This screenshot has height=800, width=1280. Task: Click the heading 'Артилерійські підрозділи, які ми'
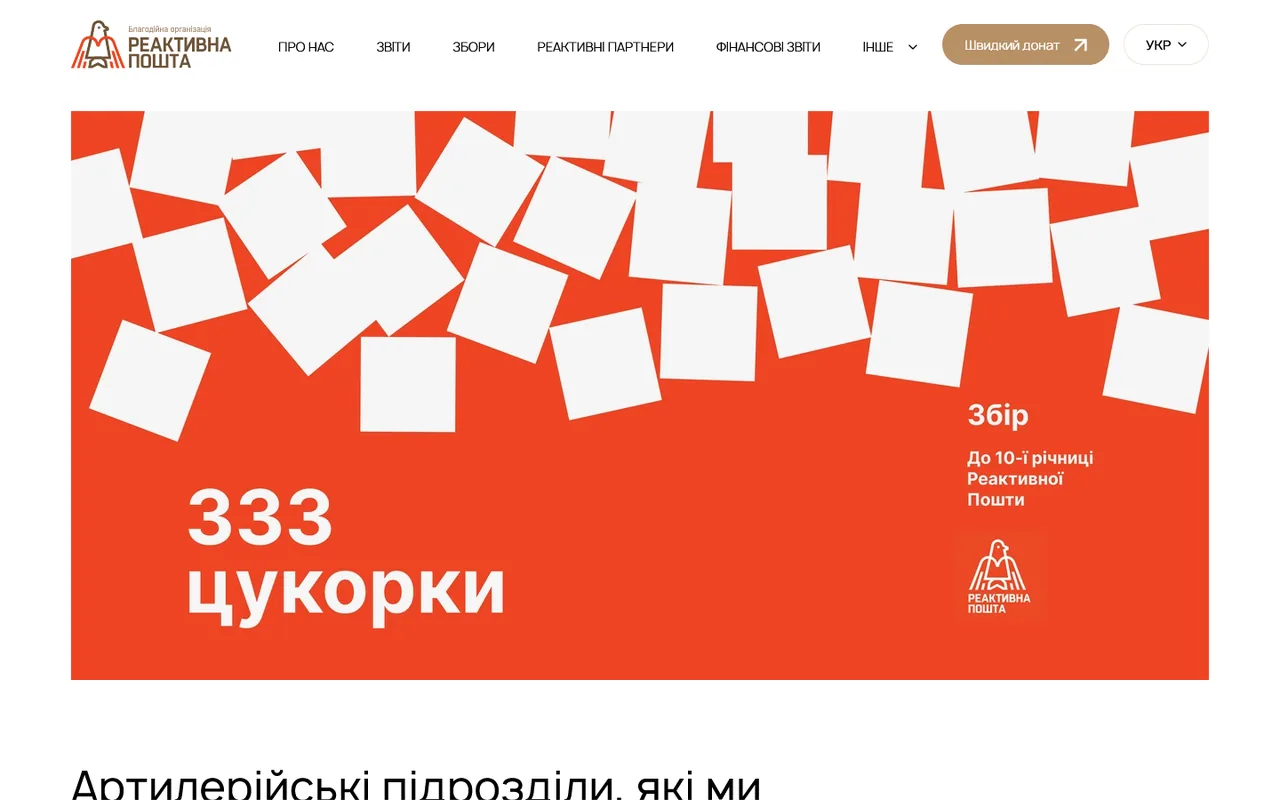click(416, 784)
